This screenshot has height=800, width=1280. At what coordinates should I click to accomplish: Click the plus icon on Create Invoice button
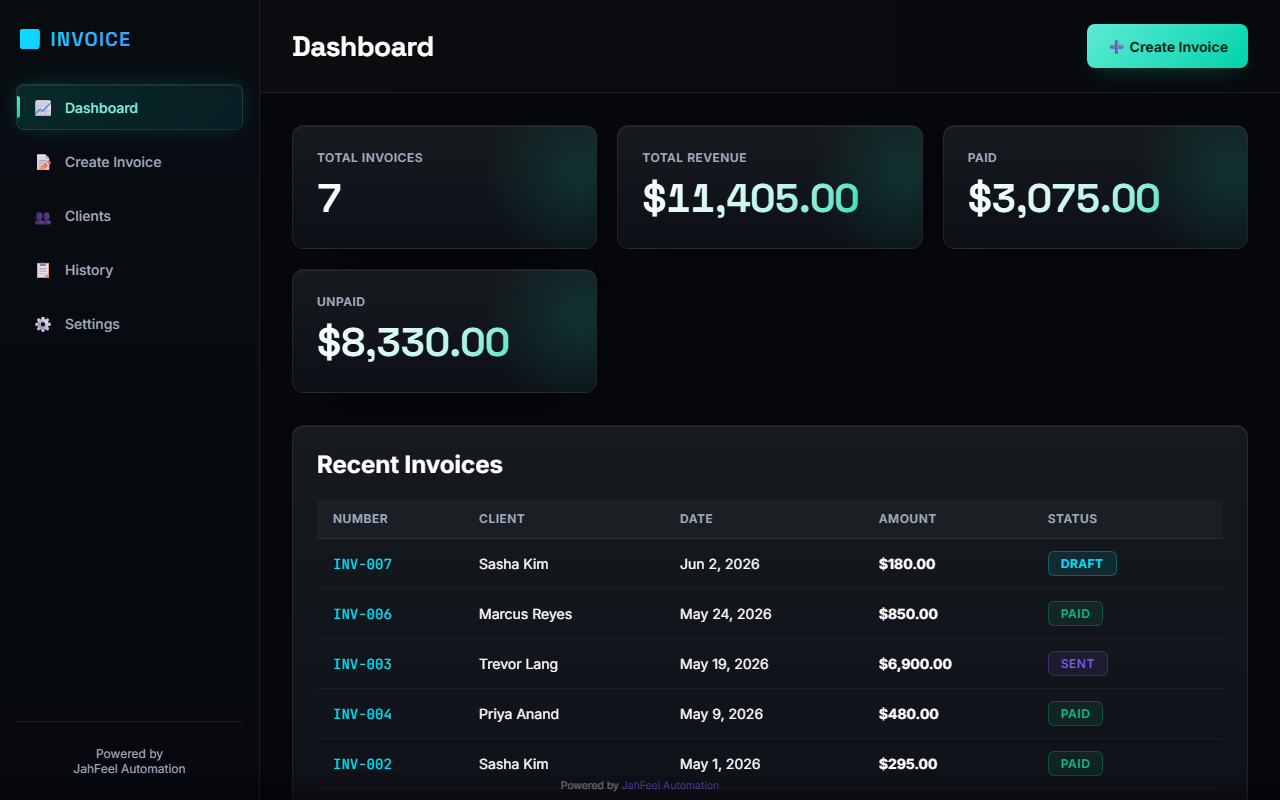pyautogui.click(x=1116, y=47)
